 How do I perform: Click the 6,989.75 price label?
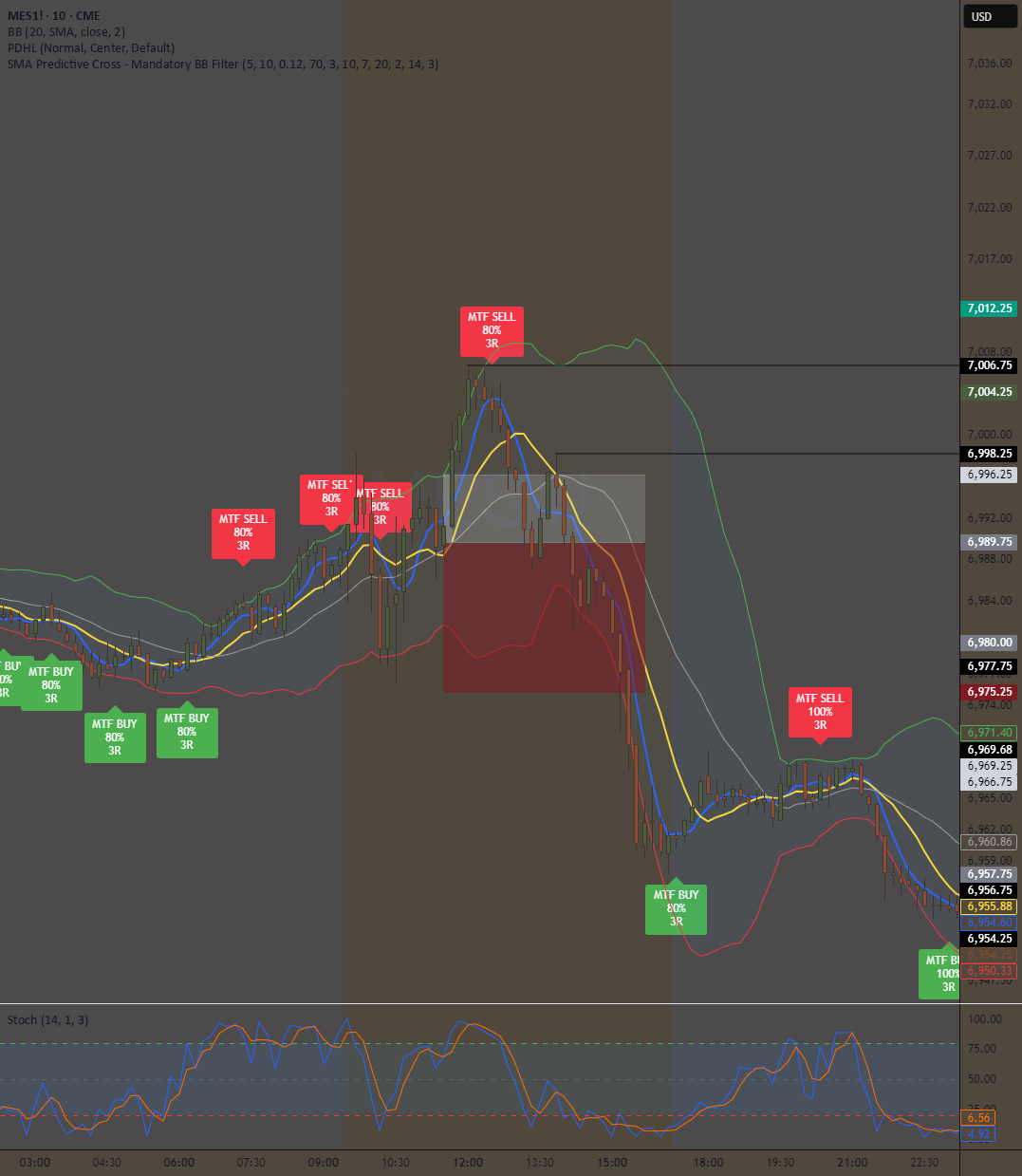[990, 542]
